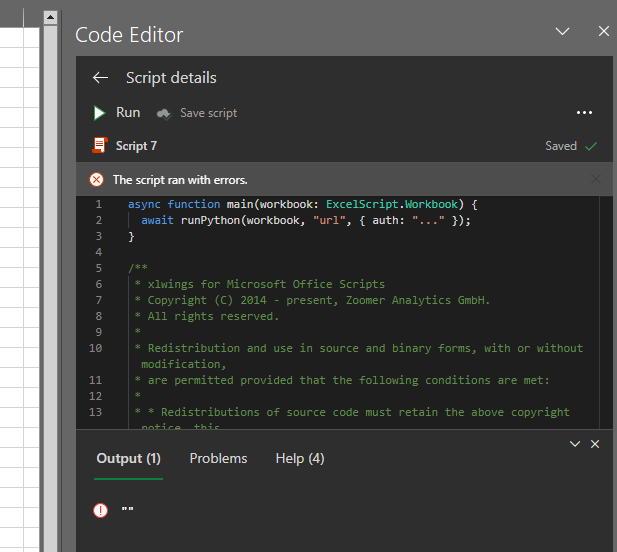Open the three-dots more options menu
This screenshot has width=617, height=552.
(x=584, y=113)
